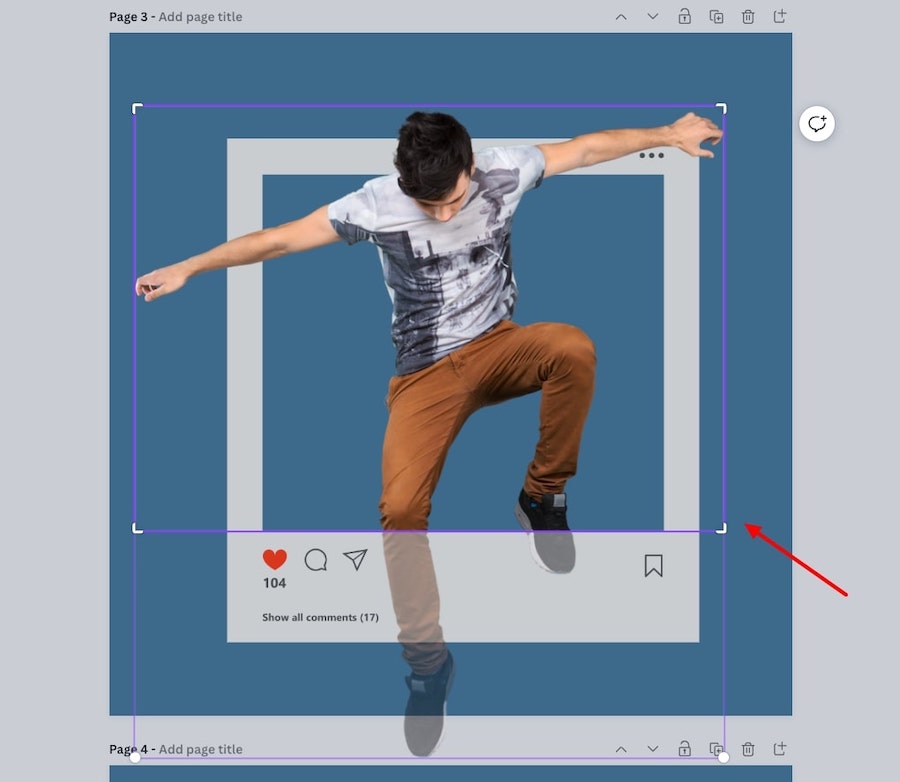Viewport: 900px width, 782px height.
Task: Select the red heart like icon
Action: coord(274,559)
